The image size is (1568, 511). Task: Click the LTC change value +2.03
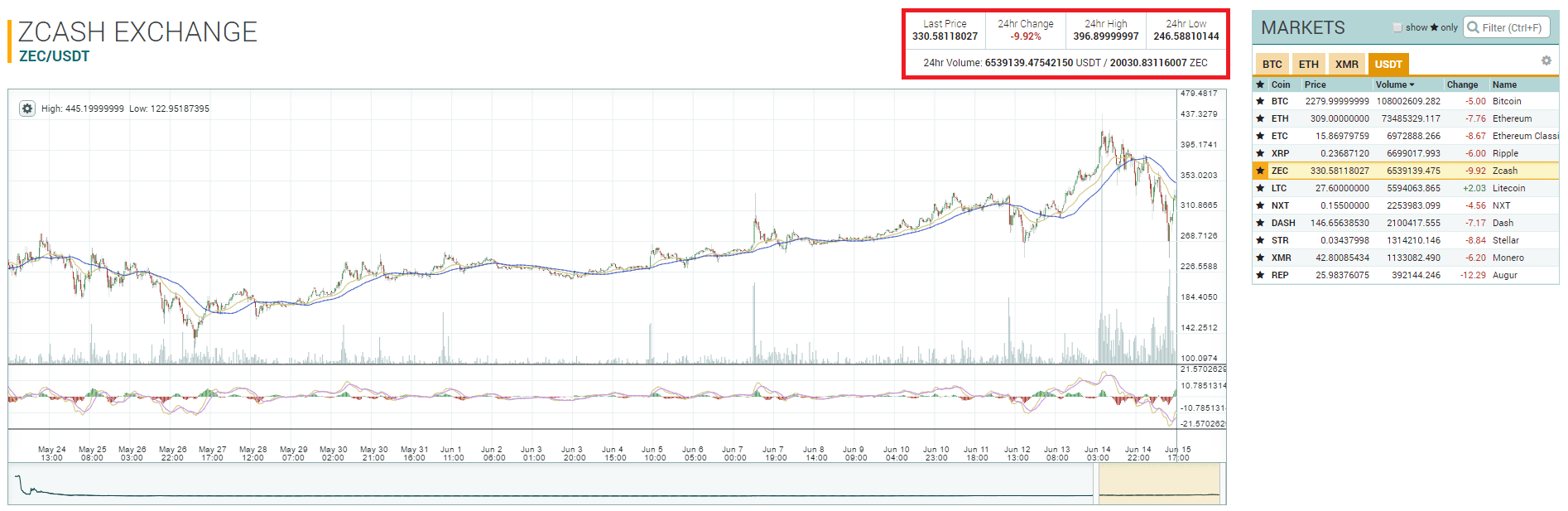click(x=1474, y=188)
